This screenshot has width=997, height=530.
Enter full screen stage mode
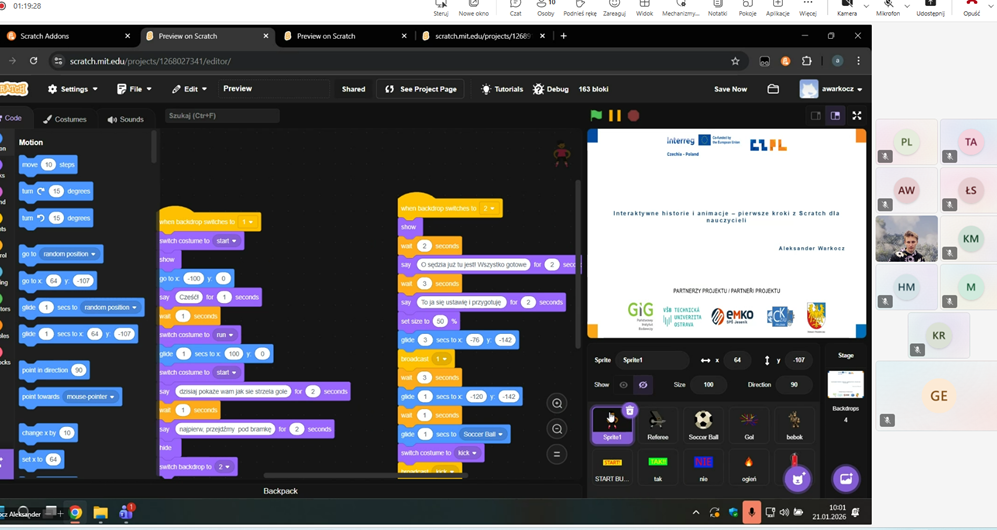[x=857, y=116]
